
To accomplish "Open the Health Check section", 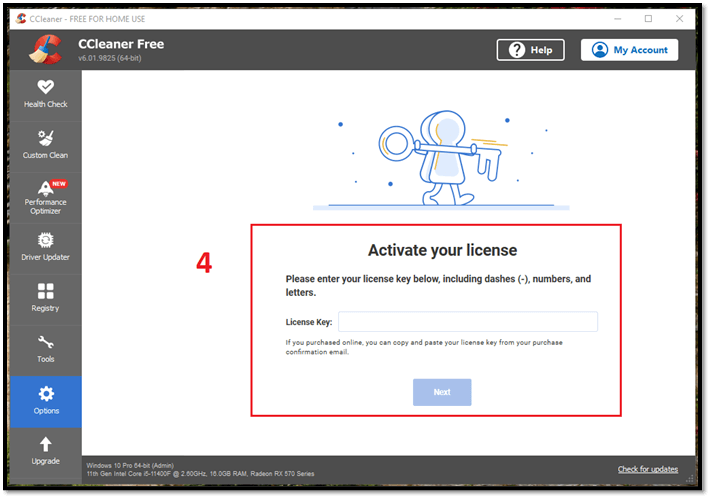I will [x=45, y=94].
